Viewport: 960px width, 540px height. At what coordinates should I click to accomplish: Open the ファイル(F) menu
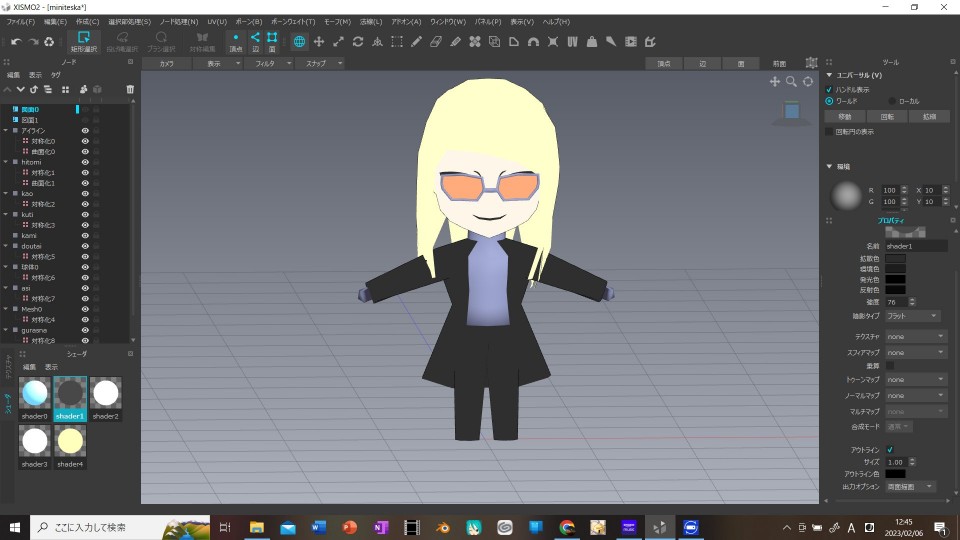tap(19, 21)
